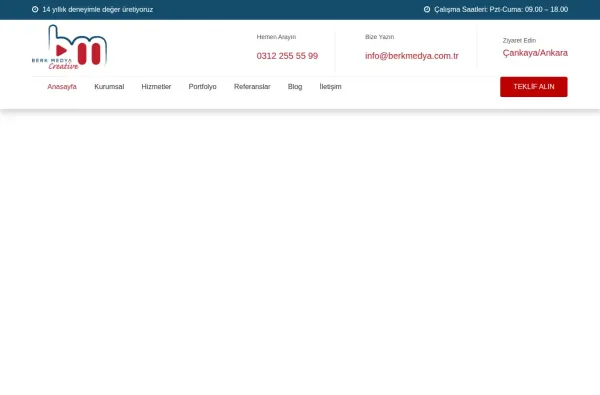Click the 'Ziyaret Edin' label
Image resolution: width=600 pixels, height=395 pixels.
[519, 41]
